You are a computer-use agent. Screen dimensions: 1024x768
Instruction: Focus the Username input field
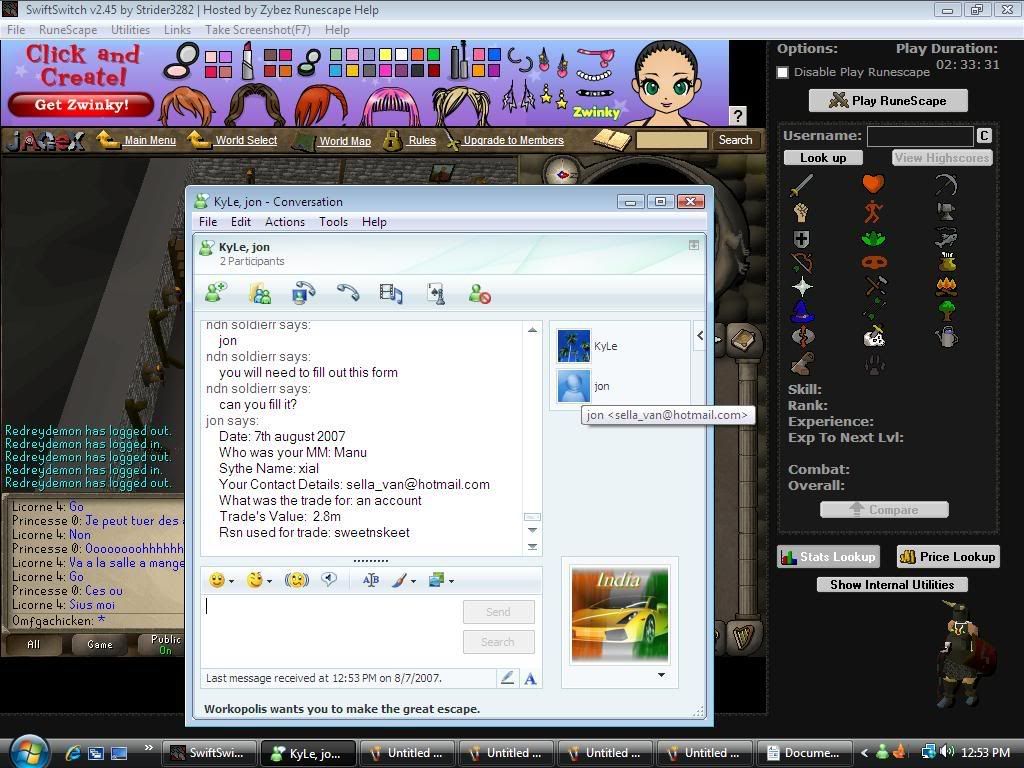click(x=920, y=136)
